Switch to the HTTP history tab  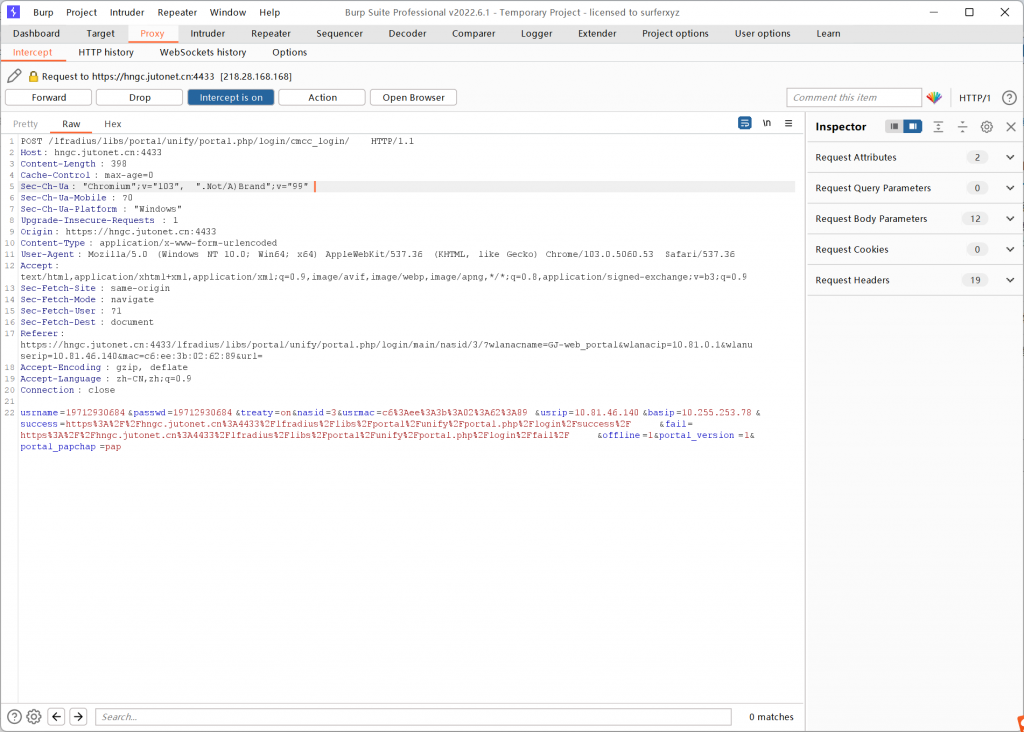(x=106, y=52)
